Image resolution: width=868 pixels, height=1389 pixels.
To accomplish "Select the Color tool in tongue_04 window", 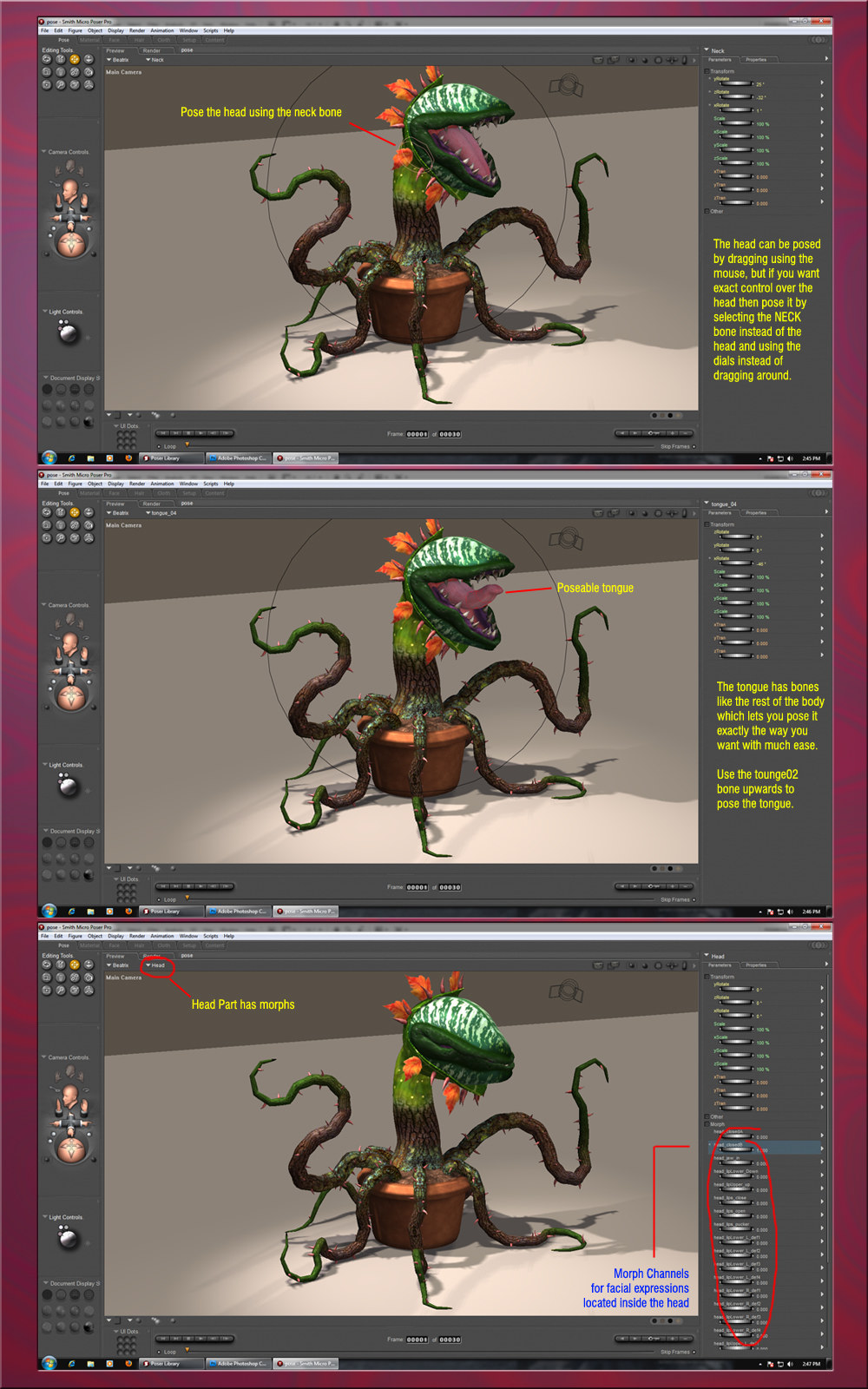I will click(89, 525).
